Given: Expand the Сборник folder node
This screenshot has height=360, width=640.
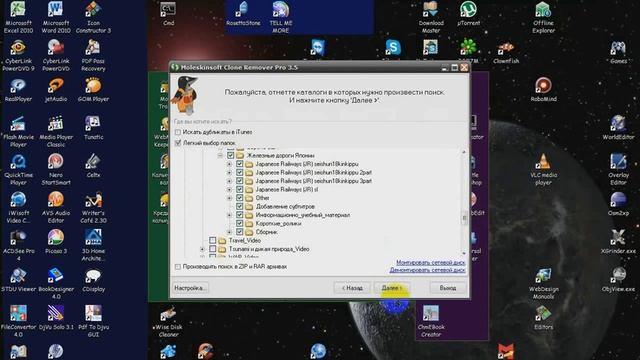Looking at the screenshot, I should click(229, 232).
